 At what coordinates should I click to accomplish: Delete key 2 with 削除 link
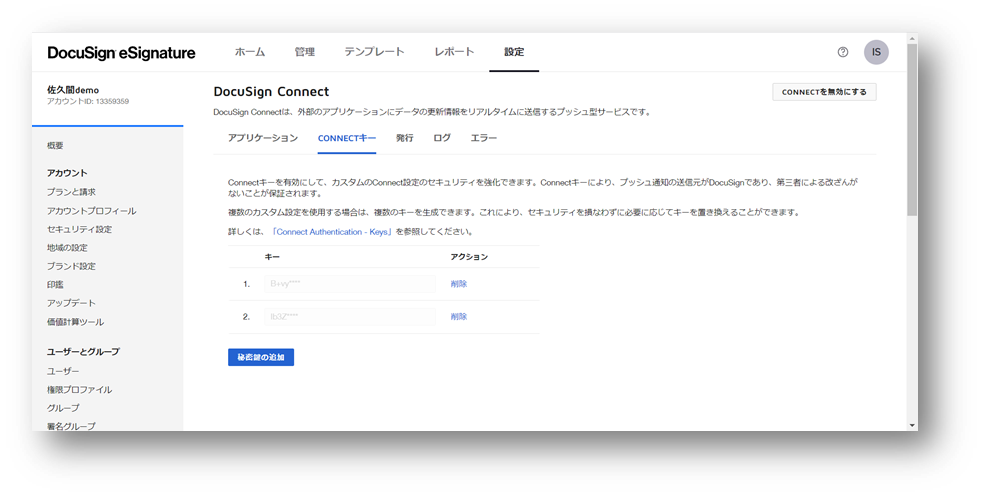pyautogui.click(x=459, y=317)
